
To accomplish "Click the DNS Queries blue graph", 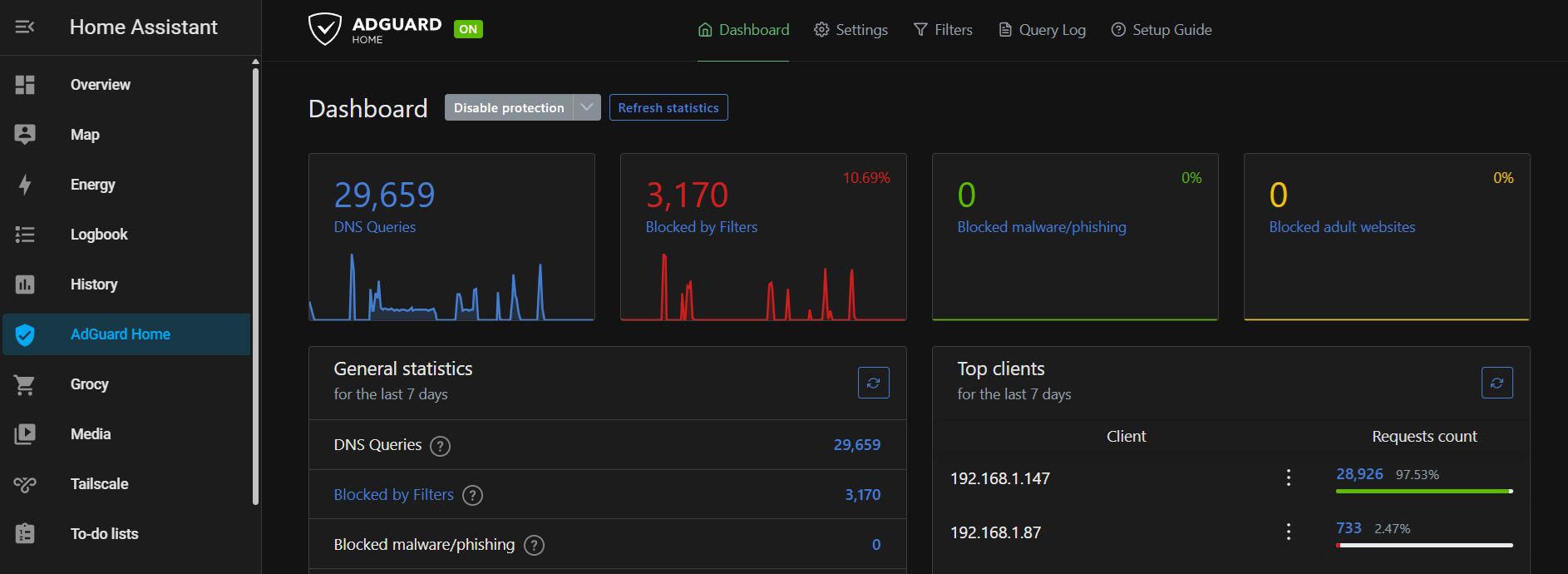I will [451, 288].
